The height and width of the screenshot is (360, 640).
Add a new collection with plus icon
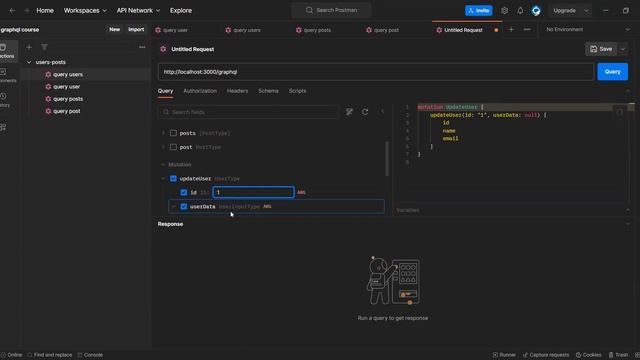pos(29,47)
